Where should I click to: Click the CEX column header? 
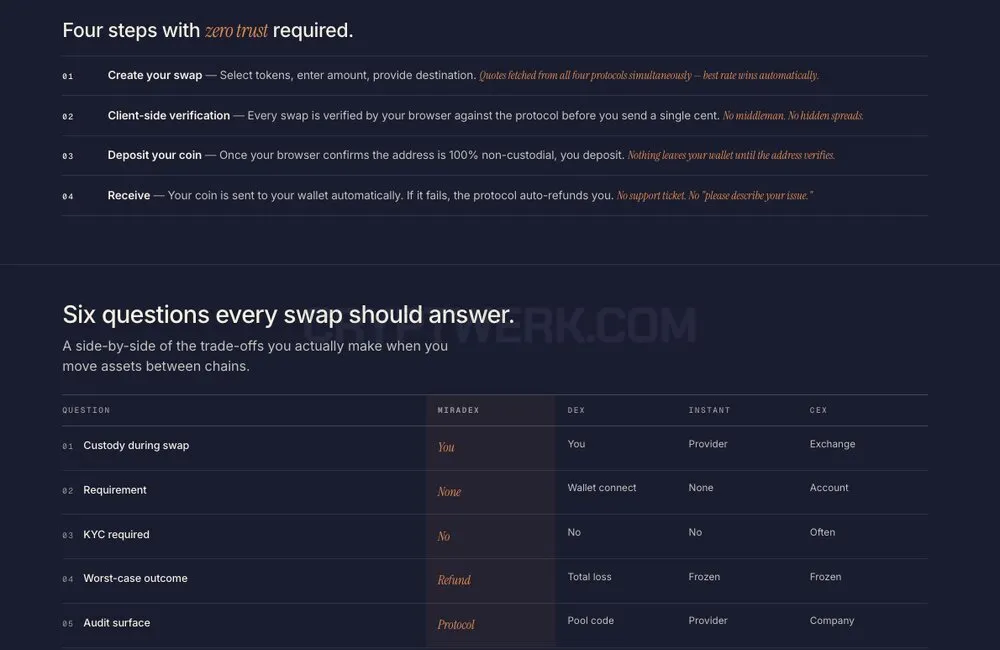818,410
